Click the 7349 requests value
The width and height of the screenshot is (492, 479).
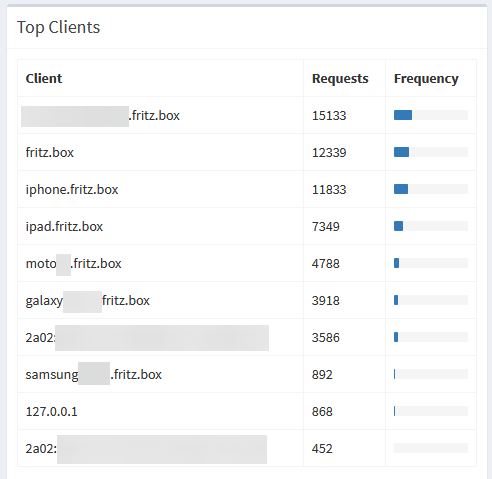point(326,227)
